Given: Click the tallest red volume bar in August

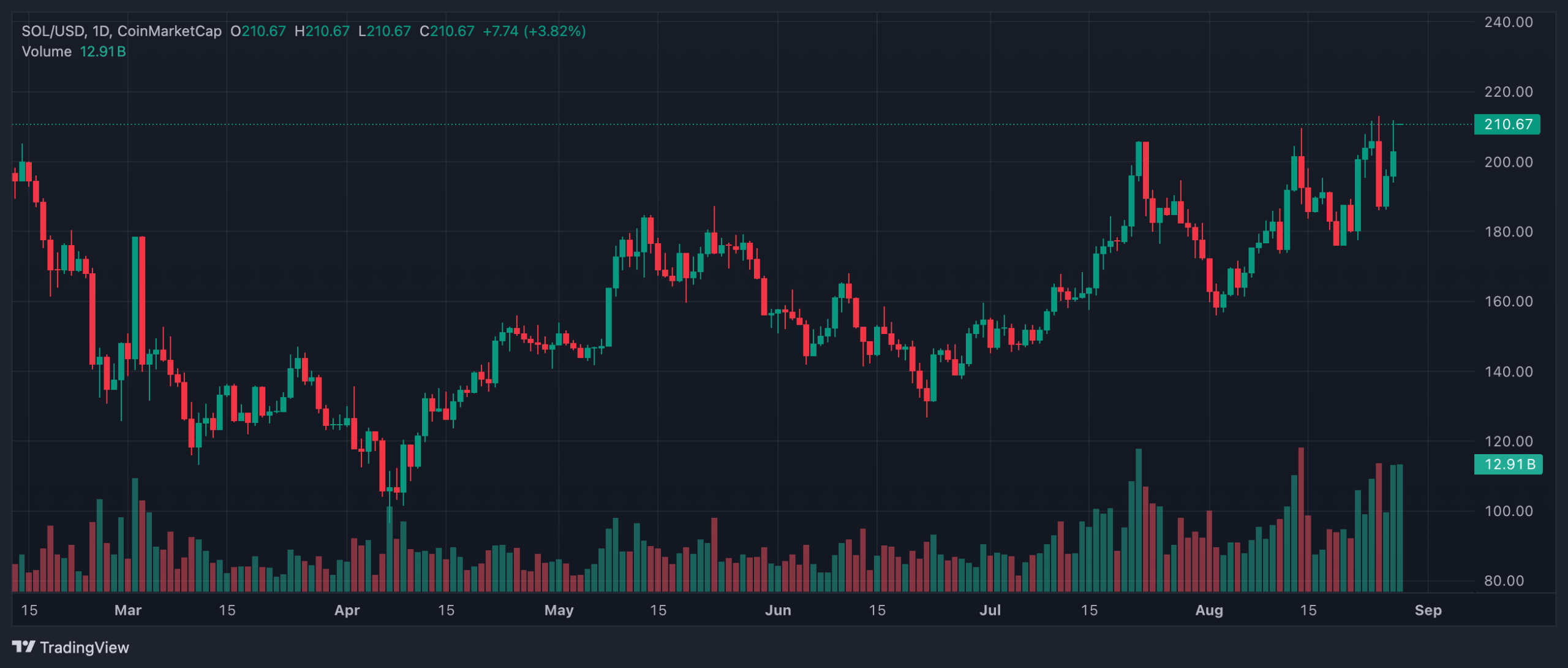Looking at the screenshot, I should click(1301, 520).
